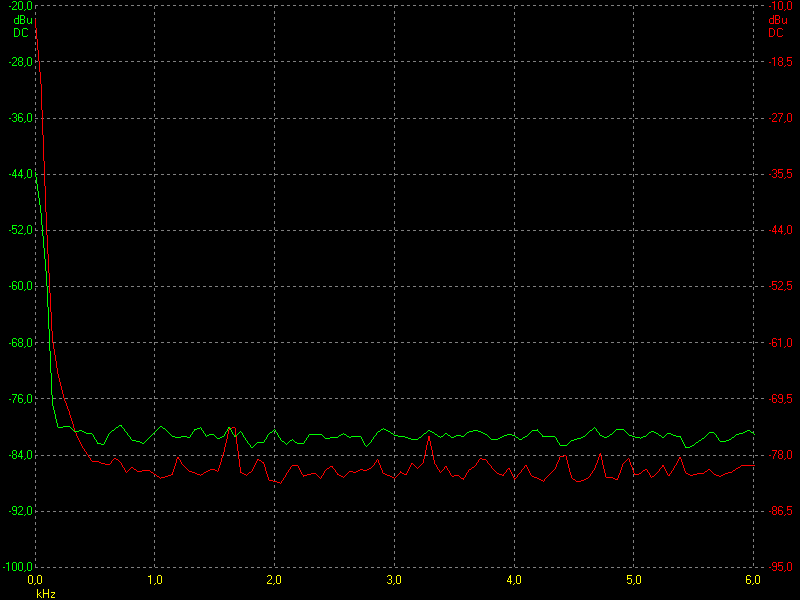Click the red dBu unit label
The image size is (800, 600).
(x=778, y=21)
